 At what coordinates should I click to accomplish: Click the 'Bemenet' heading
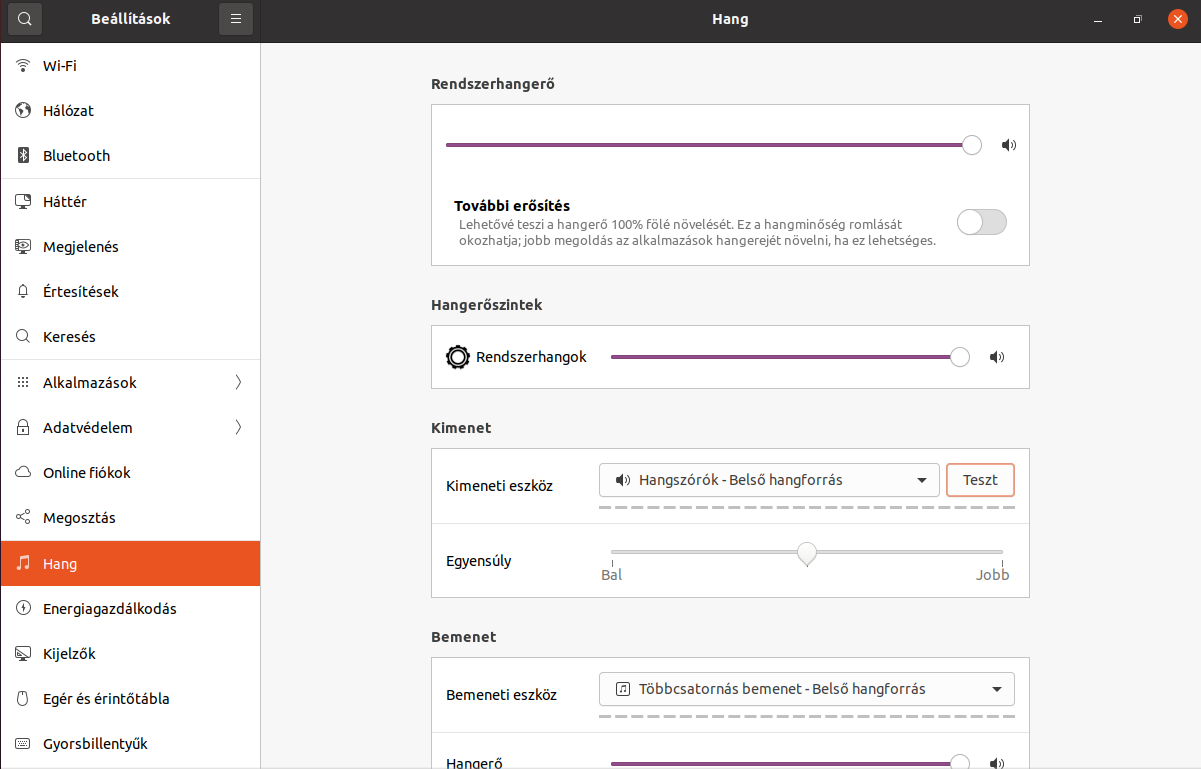(464, 637)
